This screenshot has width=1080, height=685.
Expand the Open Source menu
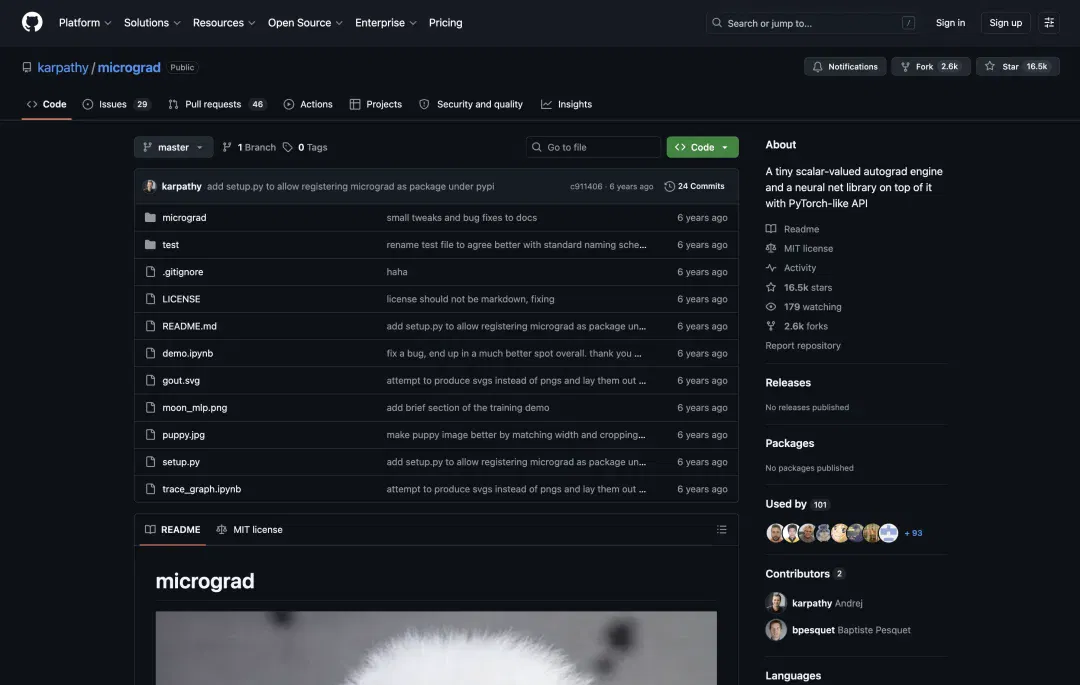pos(305,23)
